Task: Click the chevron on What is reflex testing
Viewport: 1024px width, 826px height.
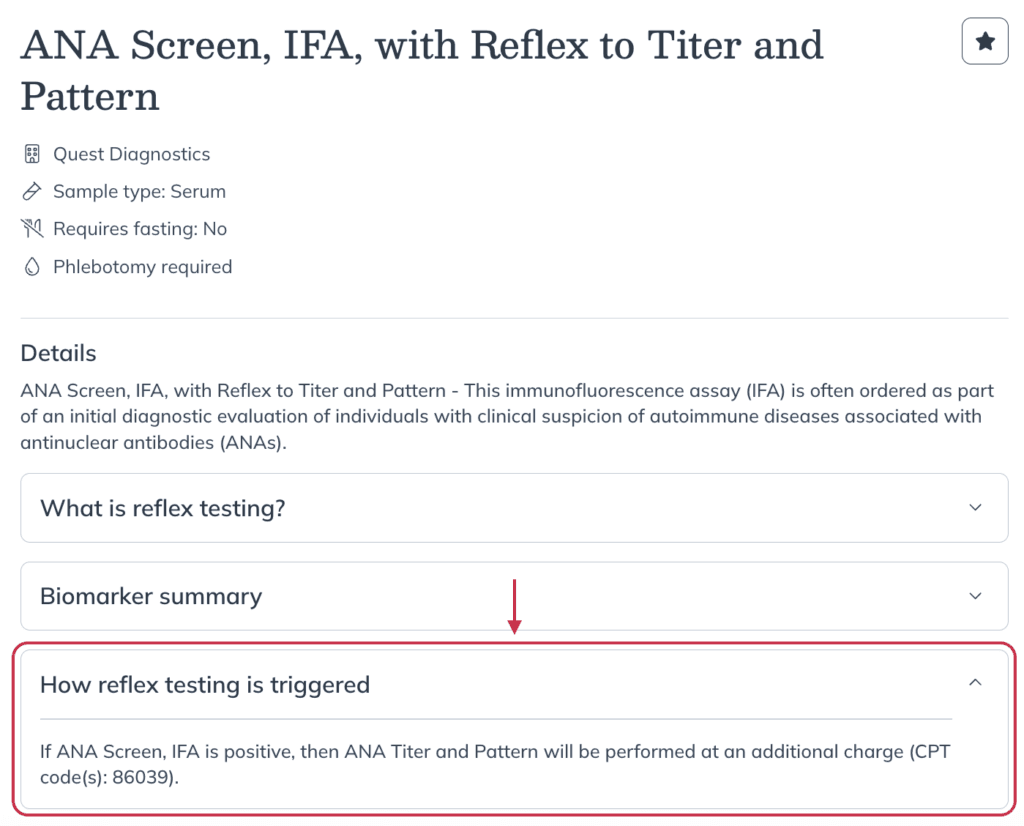Action: (975, 507)
